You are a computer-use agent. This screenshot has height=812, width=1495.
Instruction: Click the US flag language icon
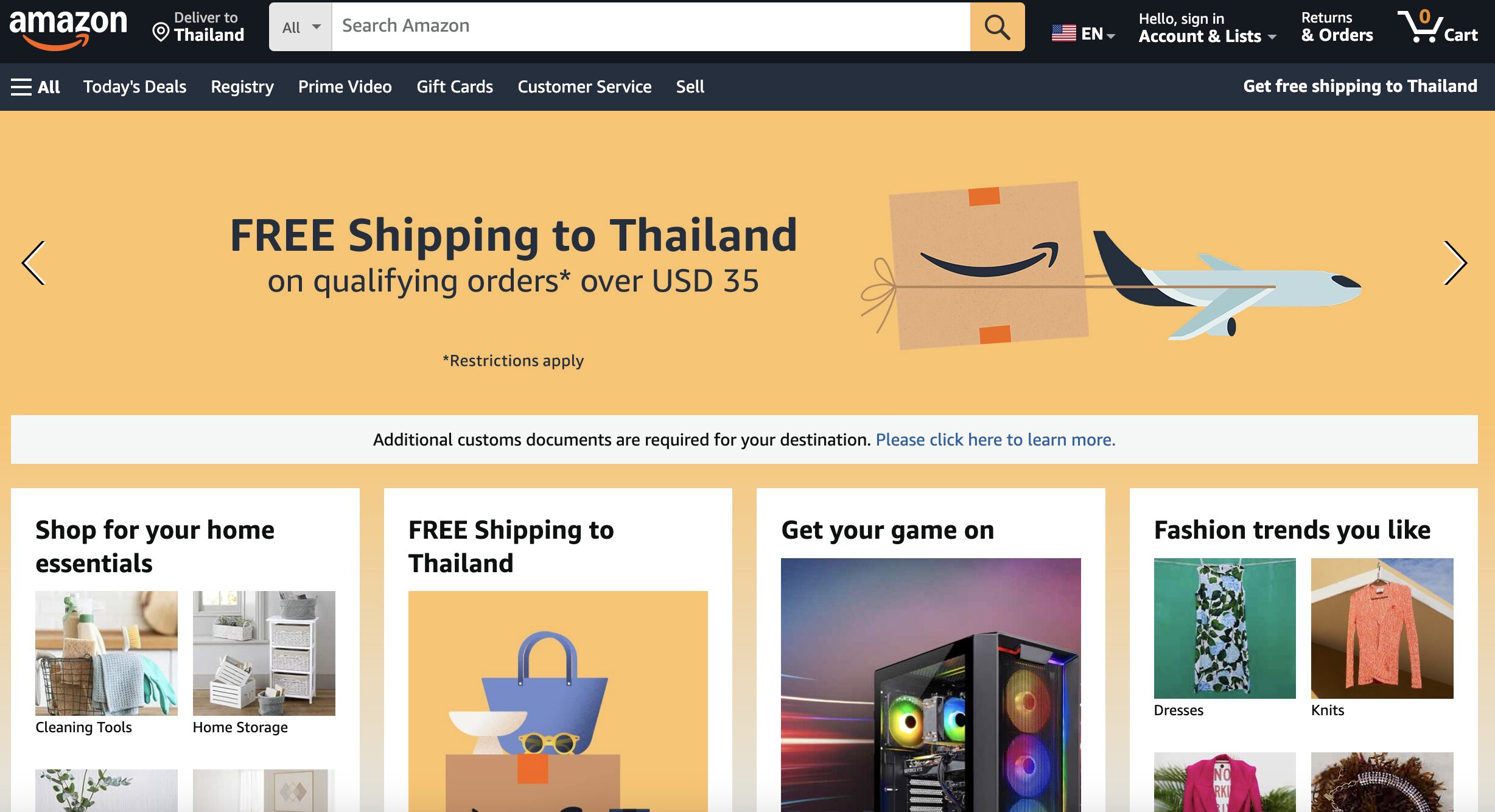point(1063,33)
